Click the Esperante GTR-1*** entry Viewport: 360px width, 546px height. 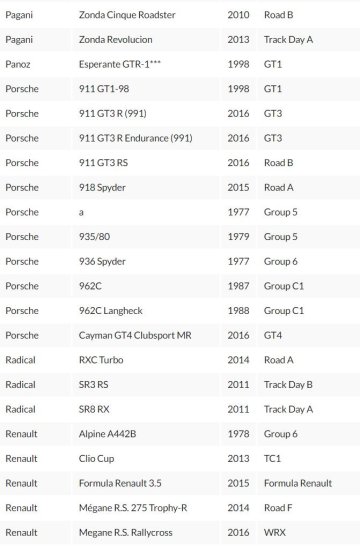tap(120, 64)
